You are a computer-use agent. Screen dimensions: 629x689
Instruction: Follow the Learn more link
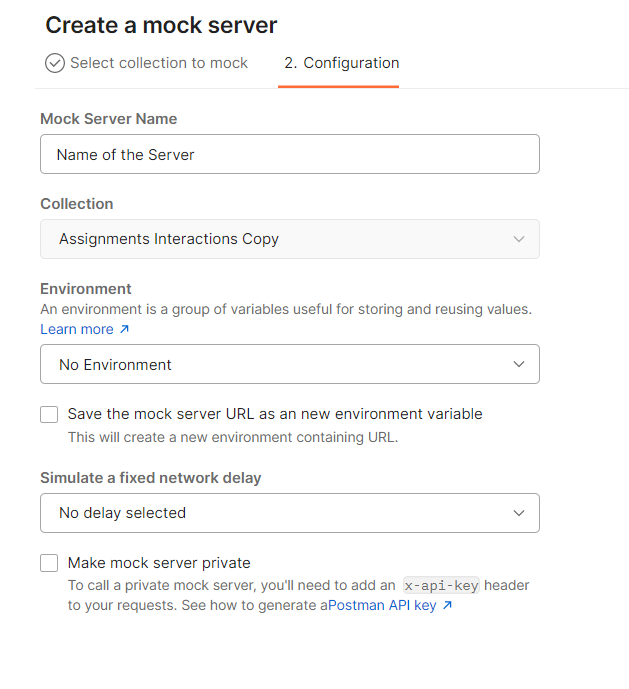pyautogui.click(x=77, y=329)
